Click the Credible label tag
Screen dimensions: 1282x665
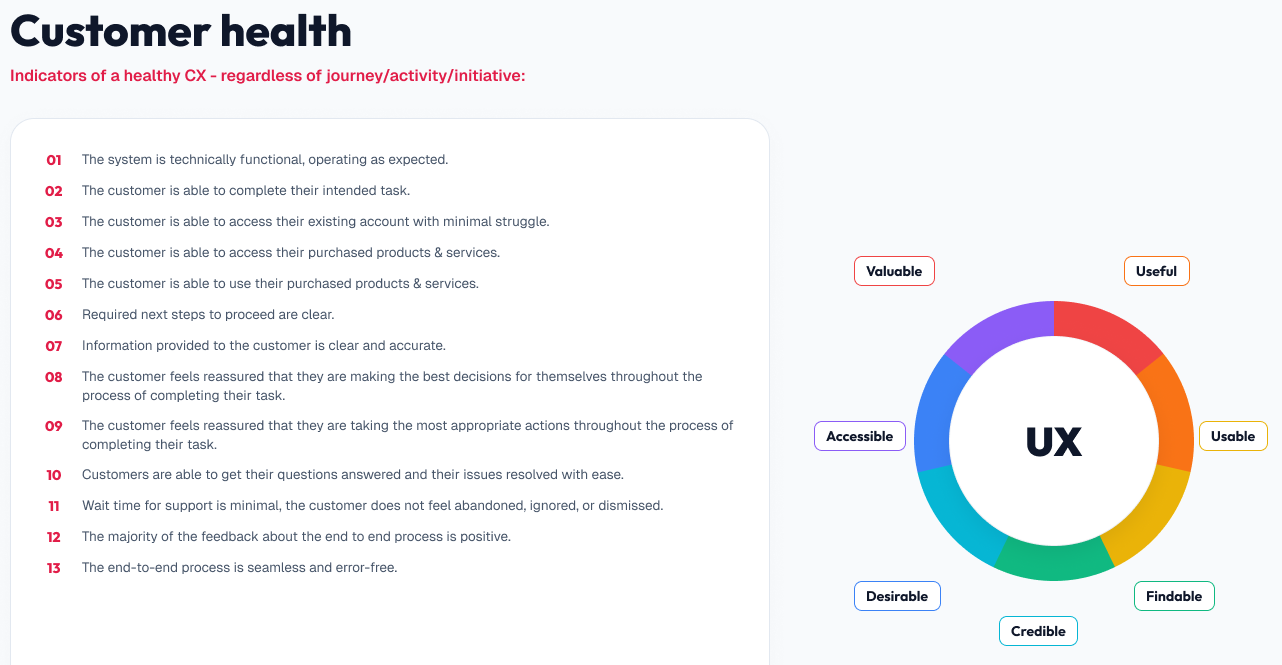pyautogui.click(x=1038, y=631)
